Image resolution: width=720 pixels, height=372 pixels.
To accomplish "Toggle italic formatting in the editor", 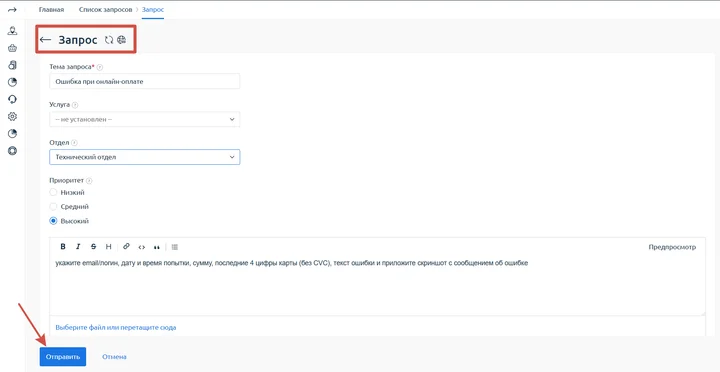I will (x=78, y=247).
